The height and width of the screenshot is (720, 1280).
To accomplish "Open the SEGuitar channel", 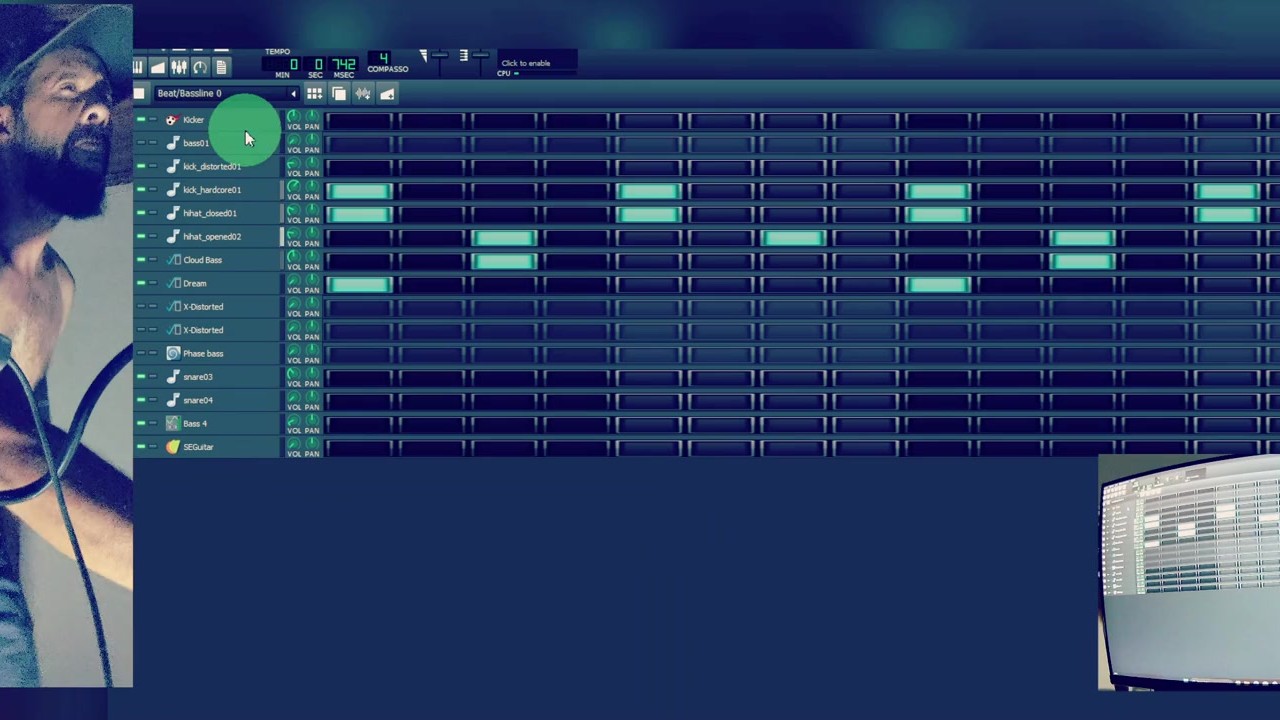I will click(x=198, y=447).
